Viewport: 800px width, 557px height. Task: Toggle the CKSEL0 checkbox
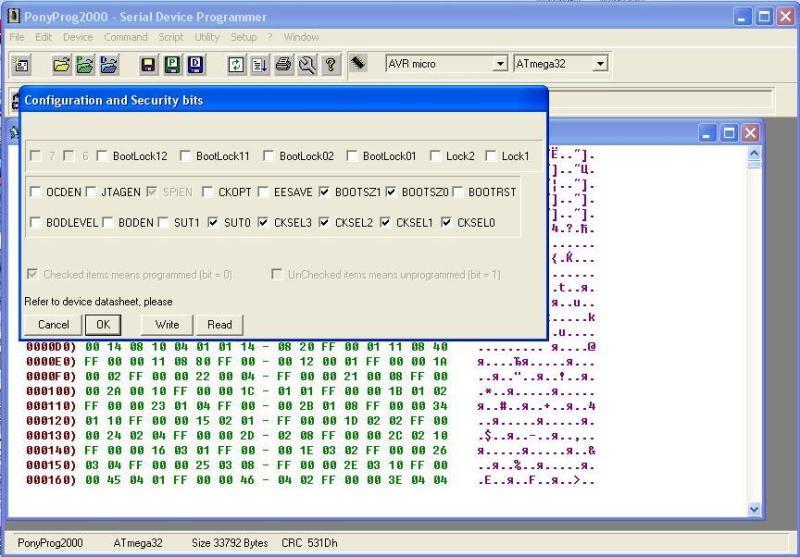pyautogui.click(x=446, y=222)
